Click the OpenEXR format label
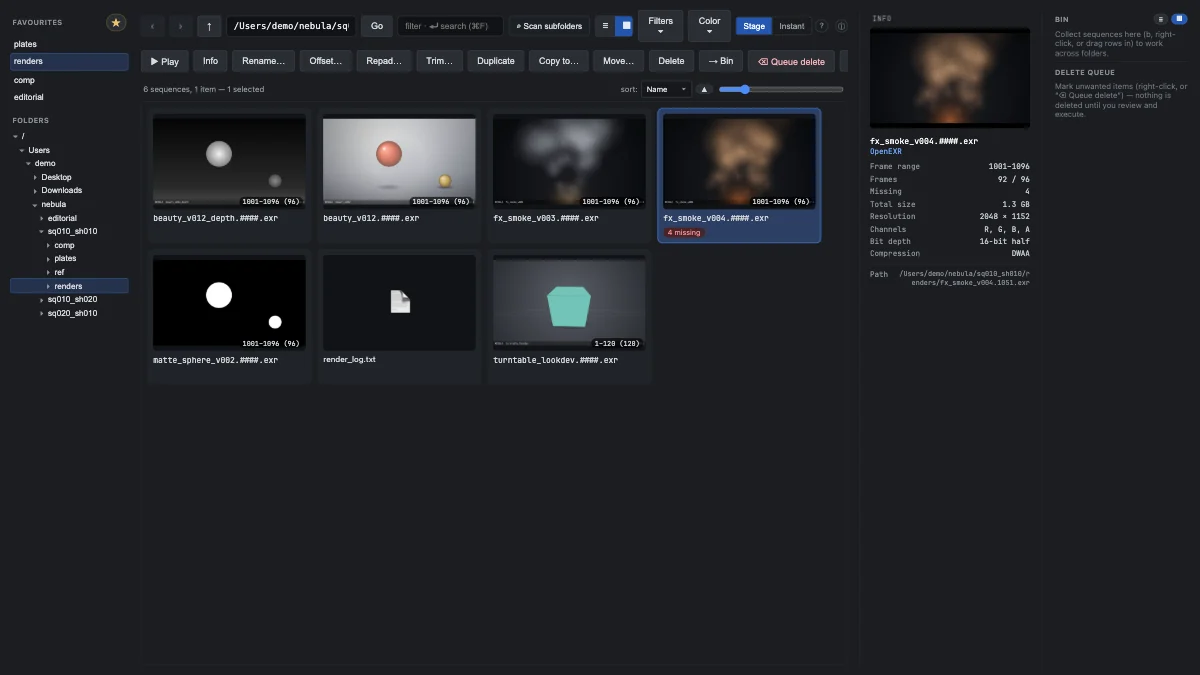The height and width of the screenshot is (675, 1200). [x=886, y=152]
